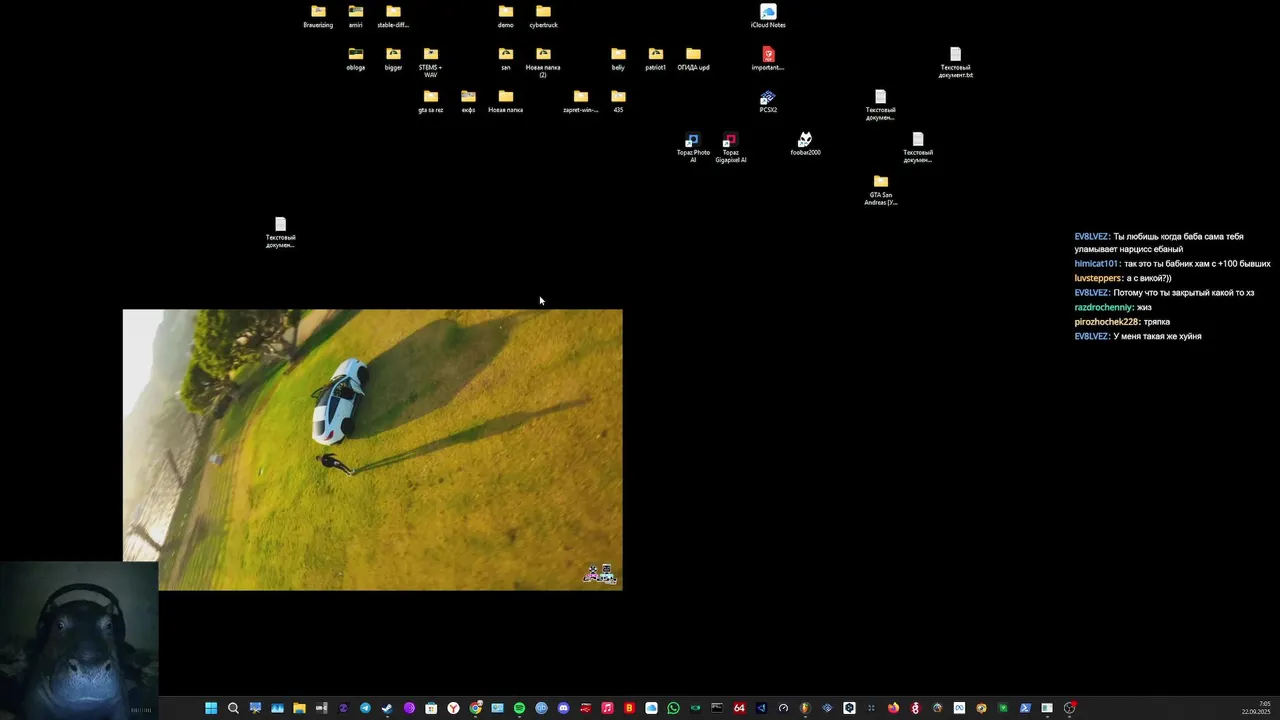This screenshot has height=720, width=1280.
Task: Open the Новая папка (2) folder
Action: [543, 62]
